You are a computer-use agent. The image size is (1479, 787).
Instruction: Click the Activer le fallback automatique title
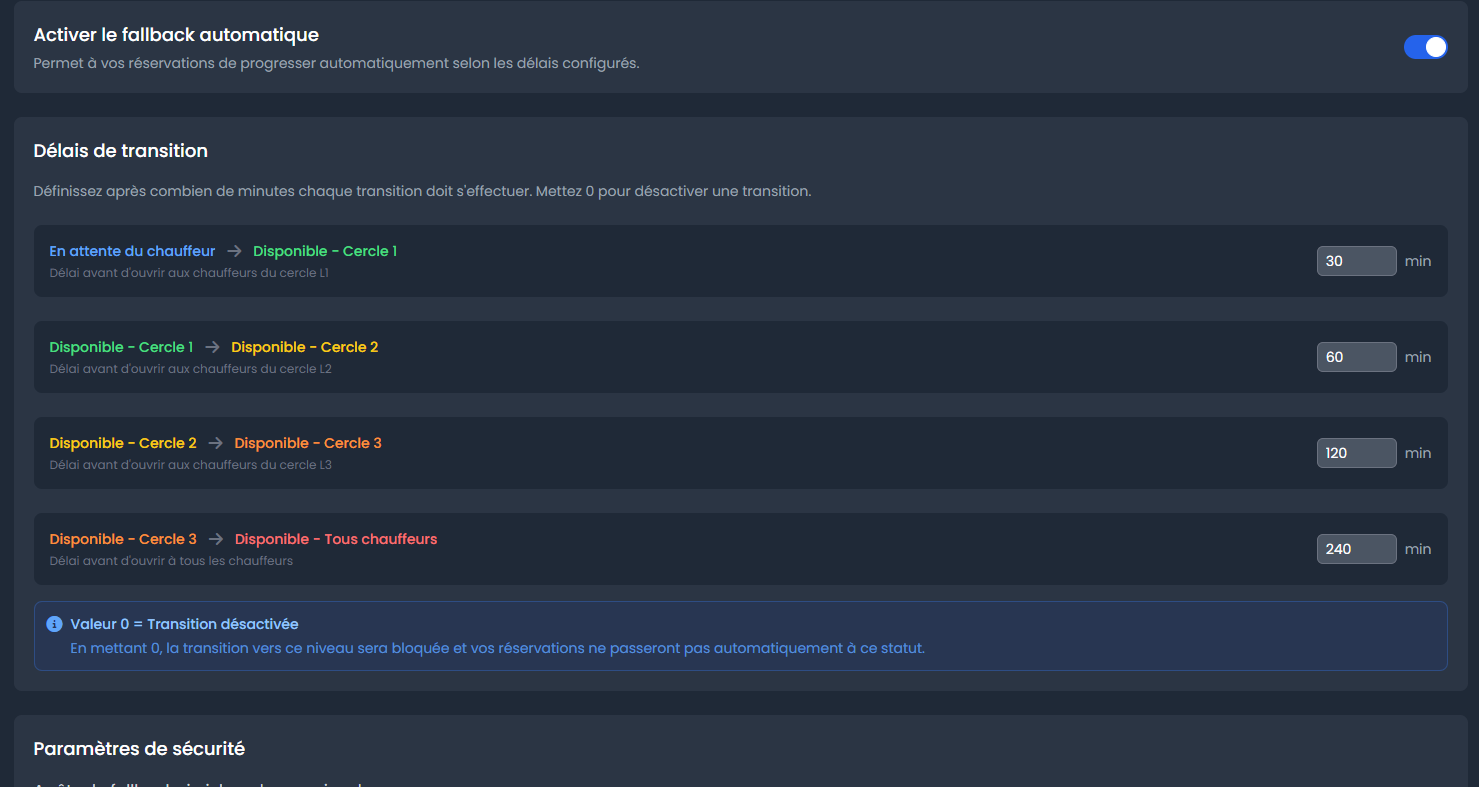(176, 35)
